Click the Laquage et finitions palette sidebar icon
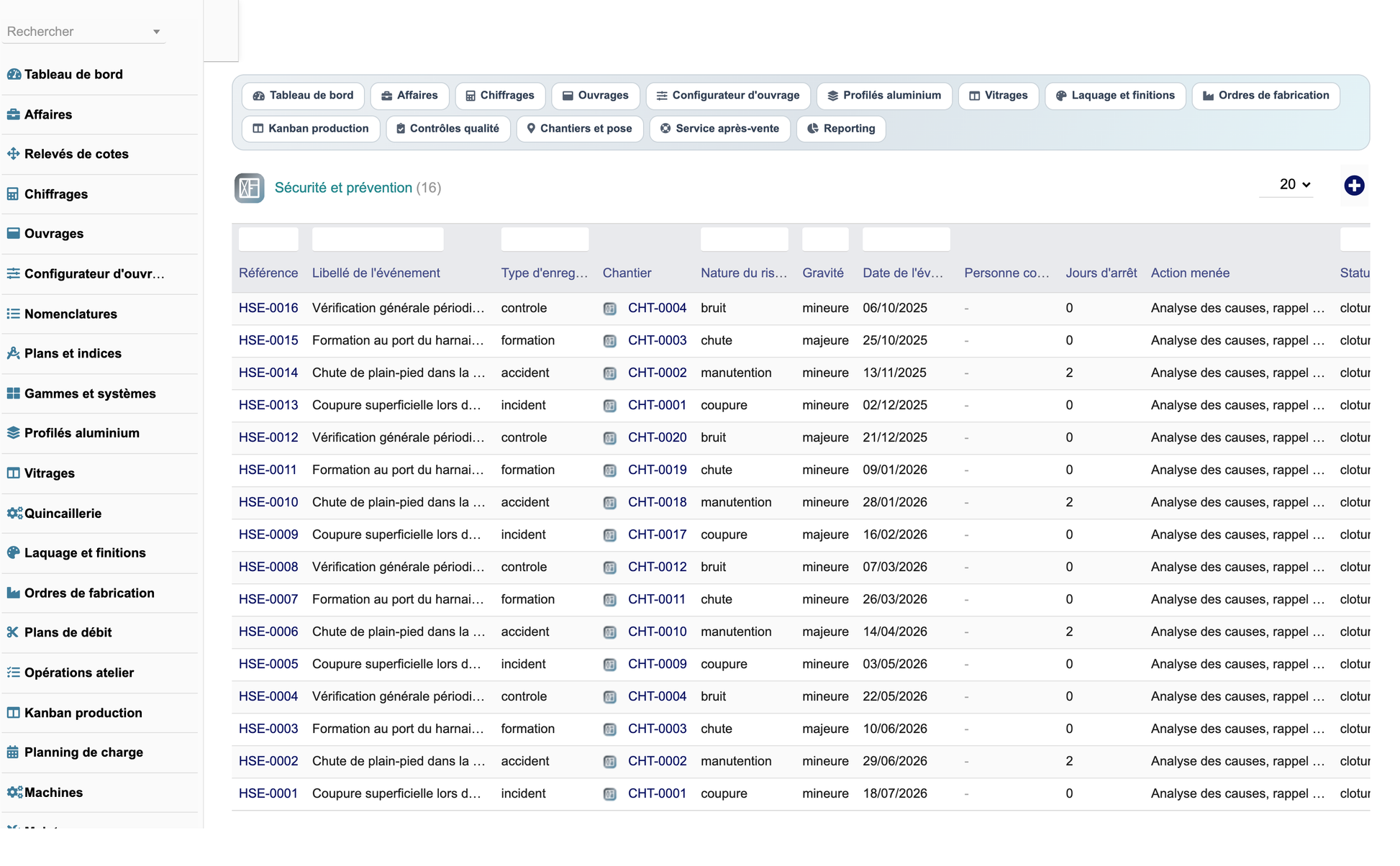The image size is (1400, 866). pos(14,553)
